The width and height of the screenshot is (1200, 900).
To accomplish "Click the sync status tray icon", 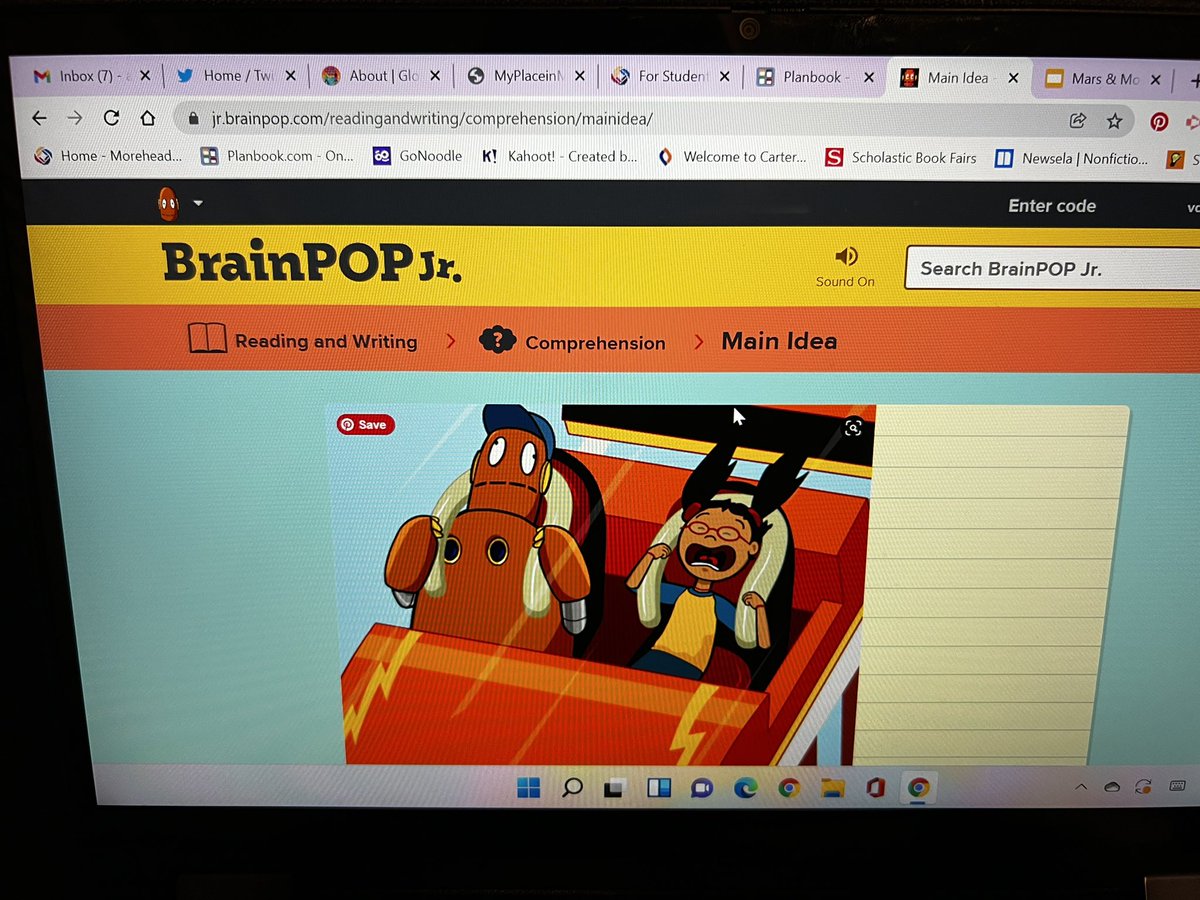I will click(1144, 788).
